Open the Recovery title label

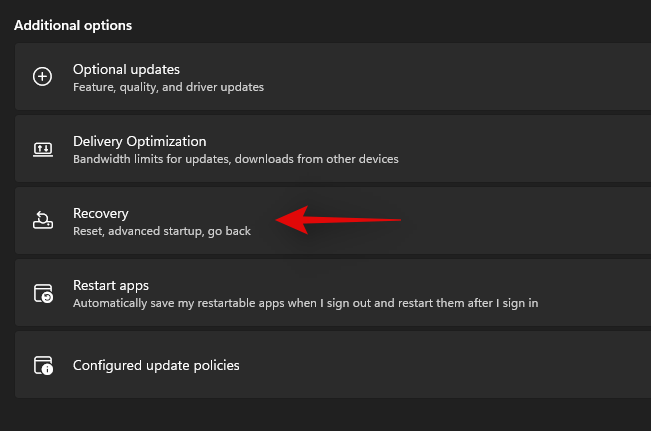[x=101, y=213]
